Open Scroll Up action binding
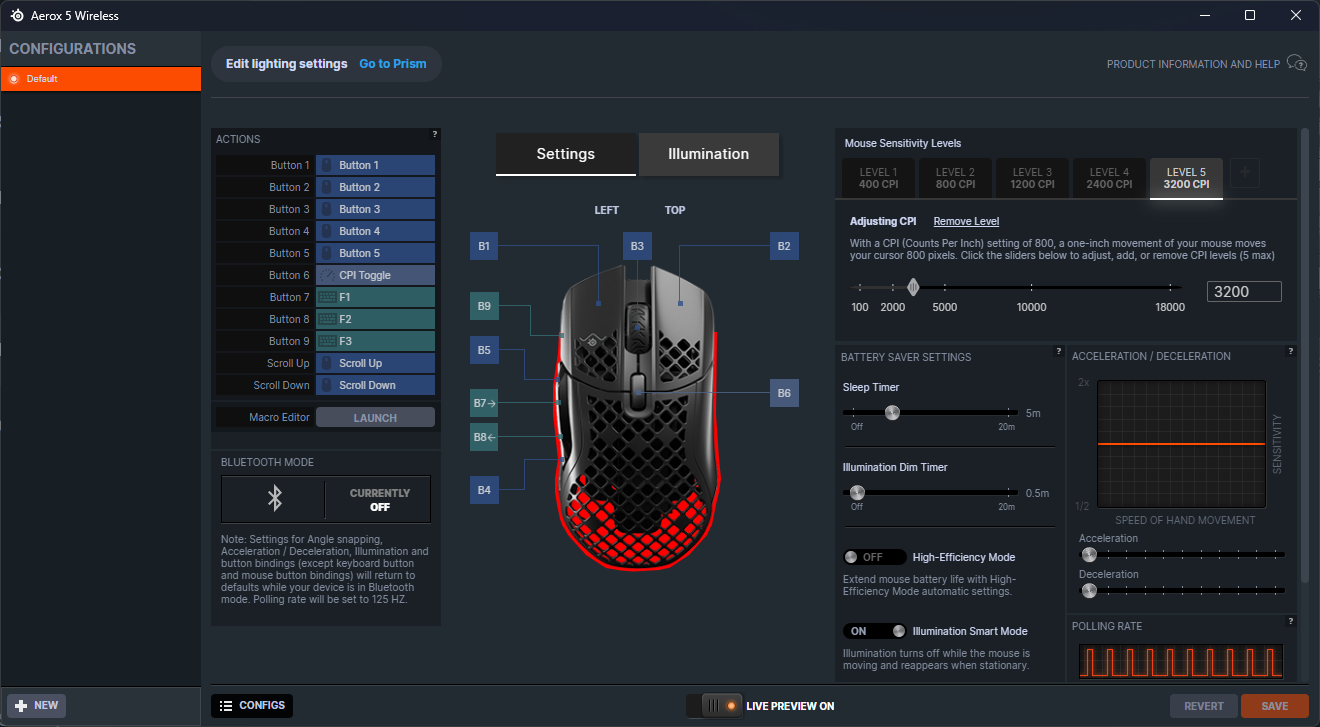This screenshot has width=1320, height=727. (x=375, y=363)
